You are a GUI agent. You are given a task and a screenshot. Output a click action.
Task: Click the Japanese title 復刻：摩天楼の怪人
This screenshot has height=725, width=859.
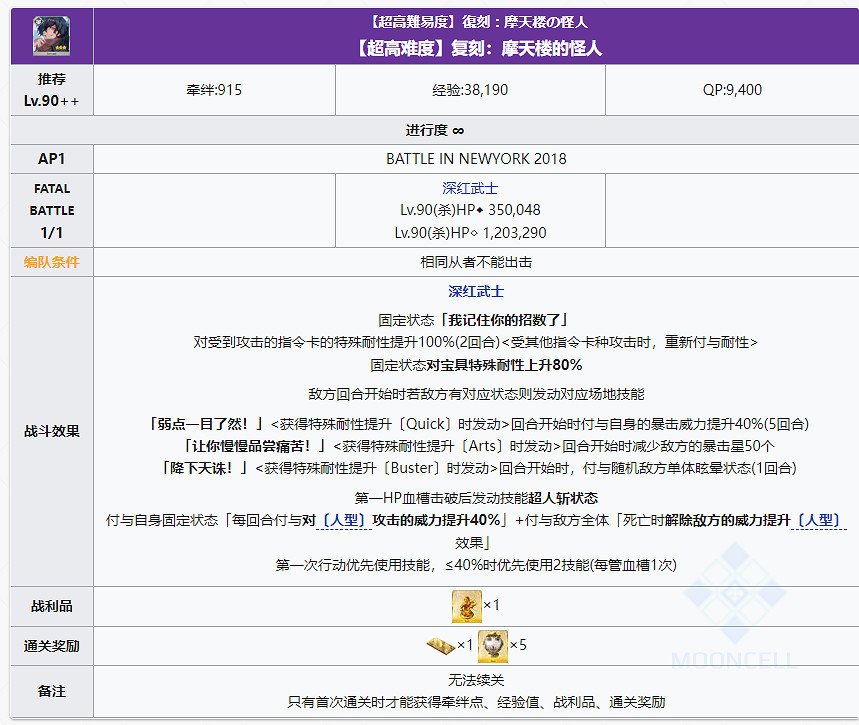(x=476, y=21)
